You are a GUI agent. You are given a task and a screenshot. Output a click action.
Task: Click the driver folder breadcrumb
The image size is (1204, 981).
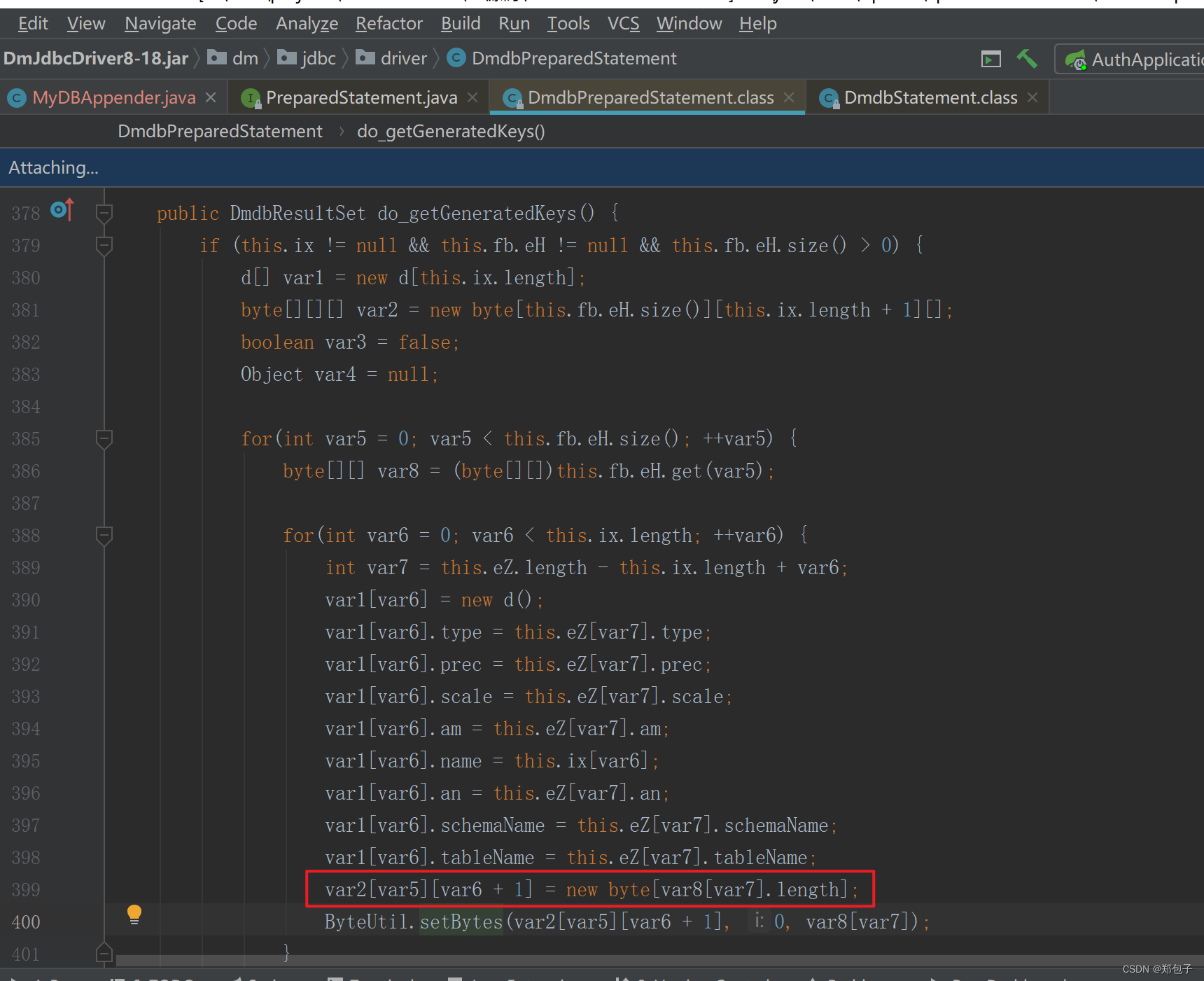[392, 58]
